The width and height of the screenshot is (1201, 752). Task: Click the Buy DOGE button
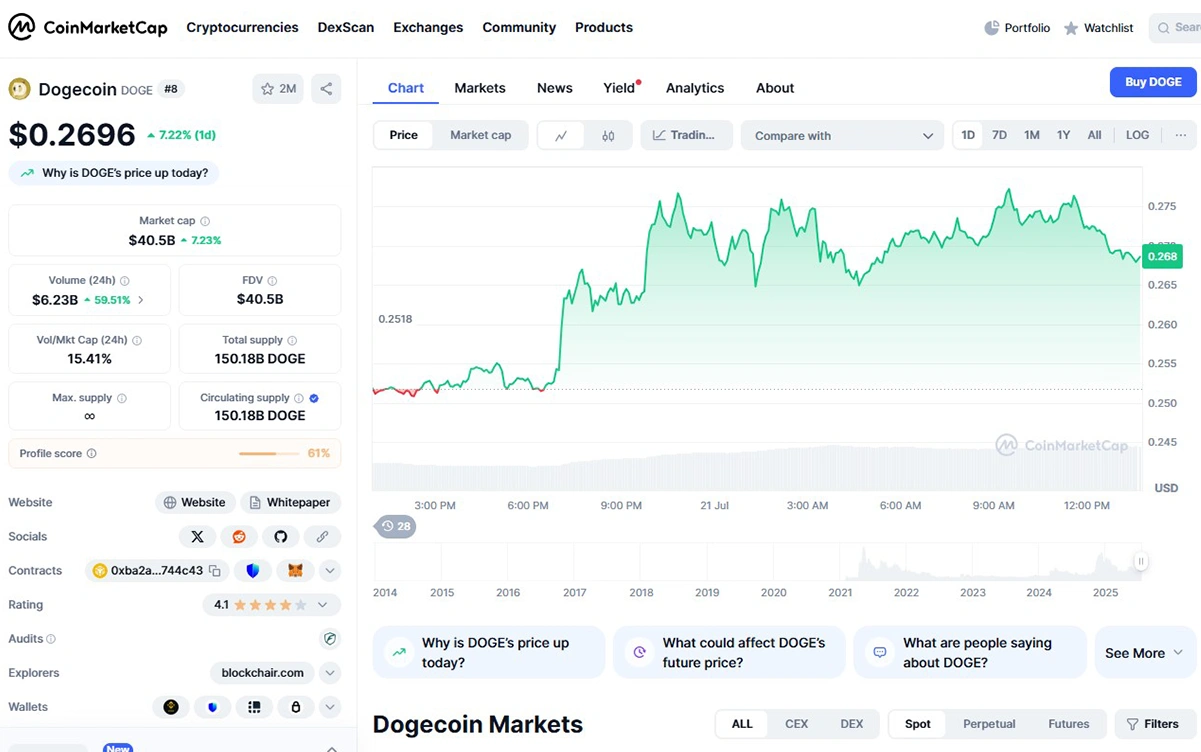click(x=1152, y=82)
